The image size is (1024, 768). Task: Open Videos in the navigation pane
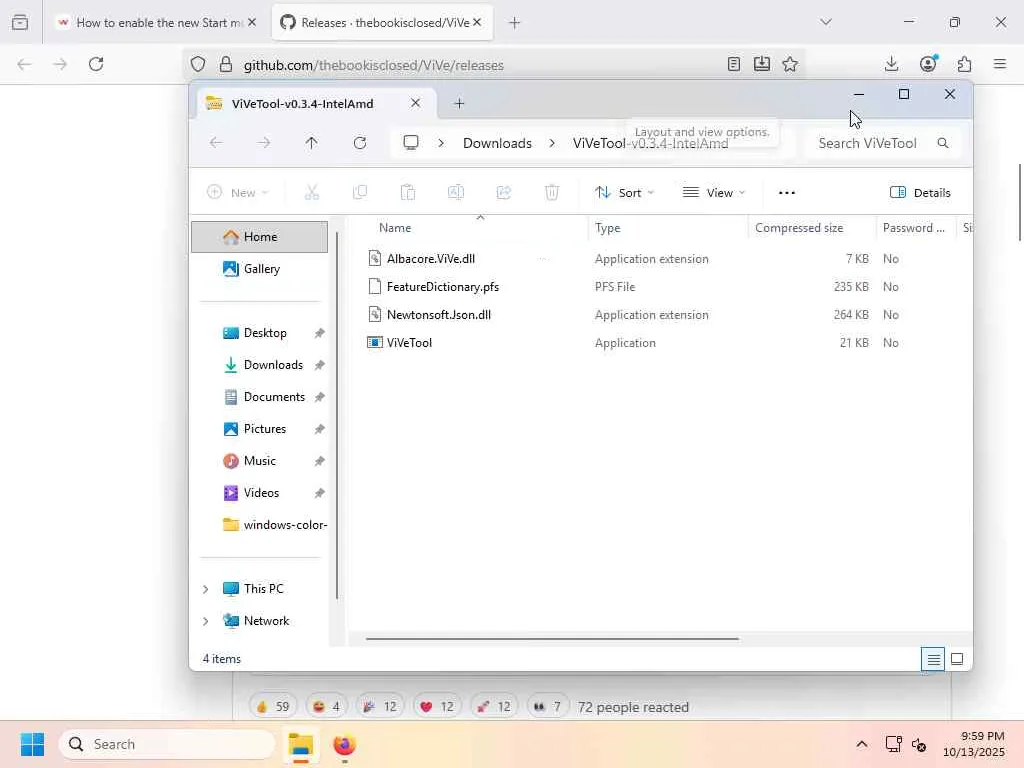coord(259,493)
